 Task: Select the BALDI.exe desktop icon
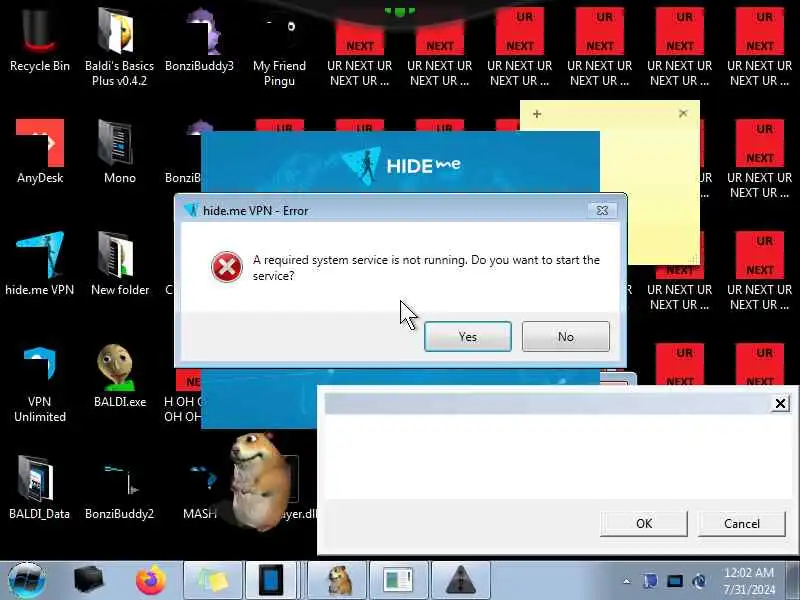tap(119, 376)
